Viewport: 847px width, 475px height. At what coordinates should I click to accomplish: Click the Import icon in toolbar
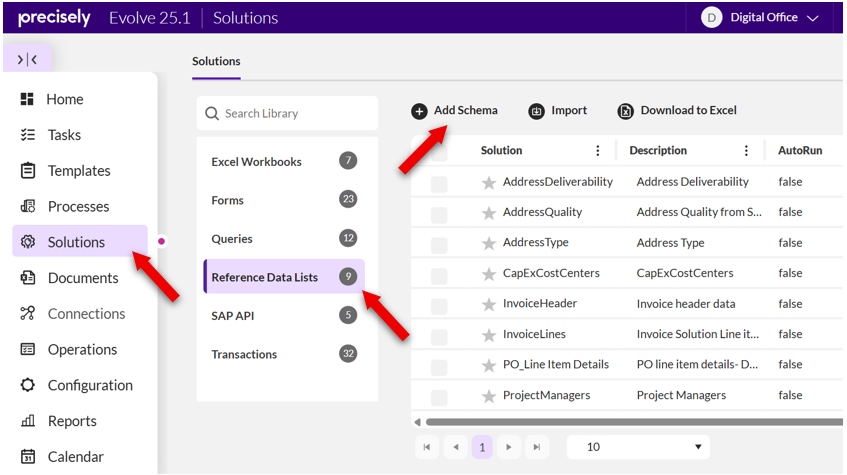pyautogui.click(x=536, y=111)
